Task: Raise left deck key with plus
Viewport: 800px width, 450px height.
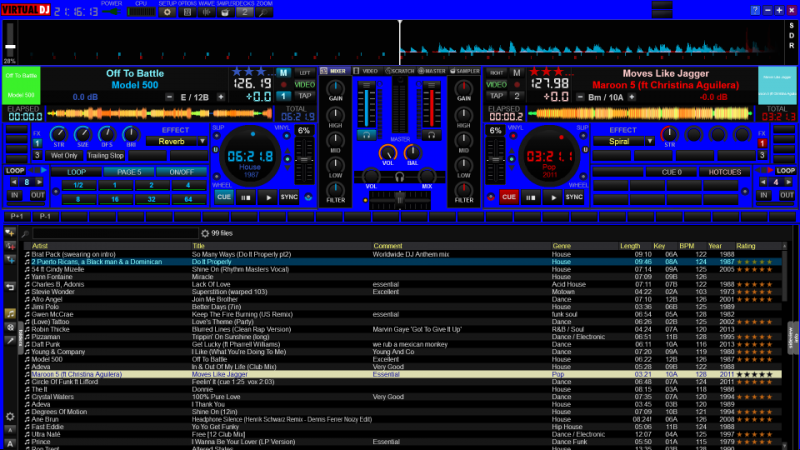Action: tap(221, 97)
